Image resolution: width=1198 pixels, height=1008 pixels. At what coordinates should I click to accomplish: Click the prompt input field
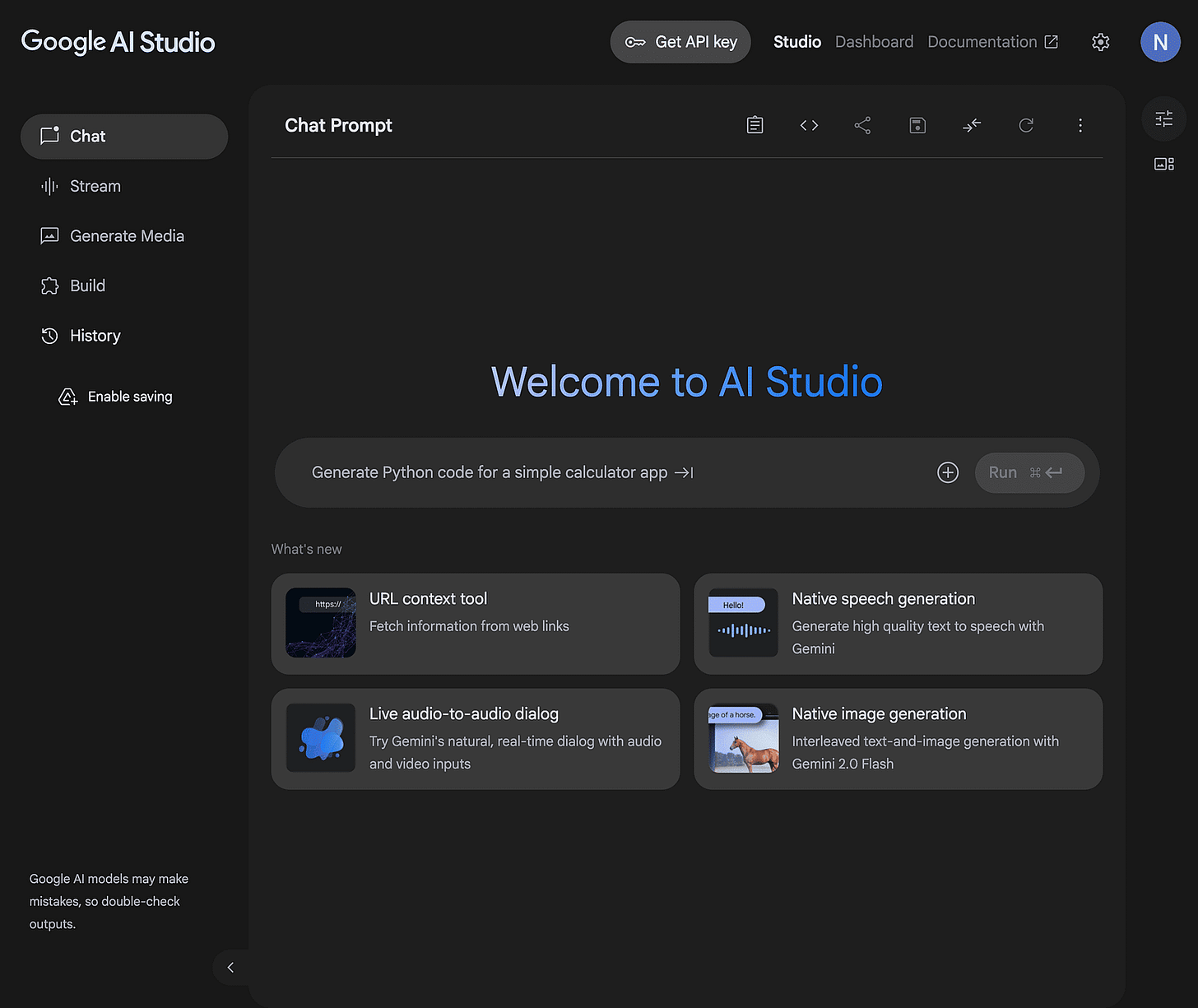click(687, 472)
